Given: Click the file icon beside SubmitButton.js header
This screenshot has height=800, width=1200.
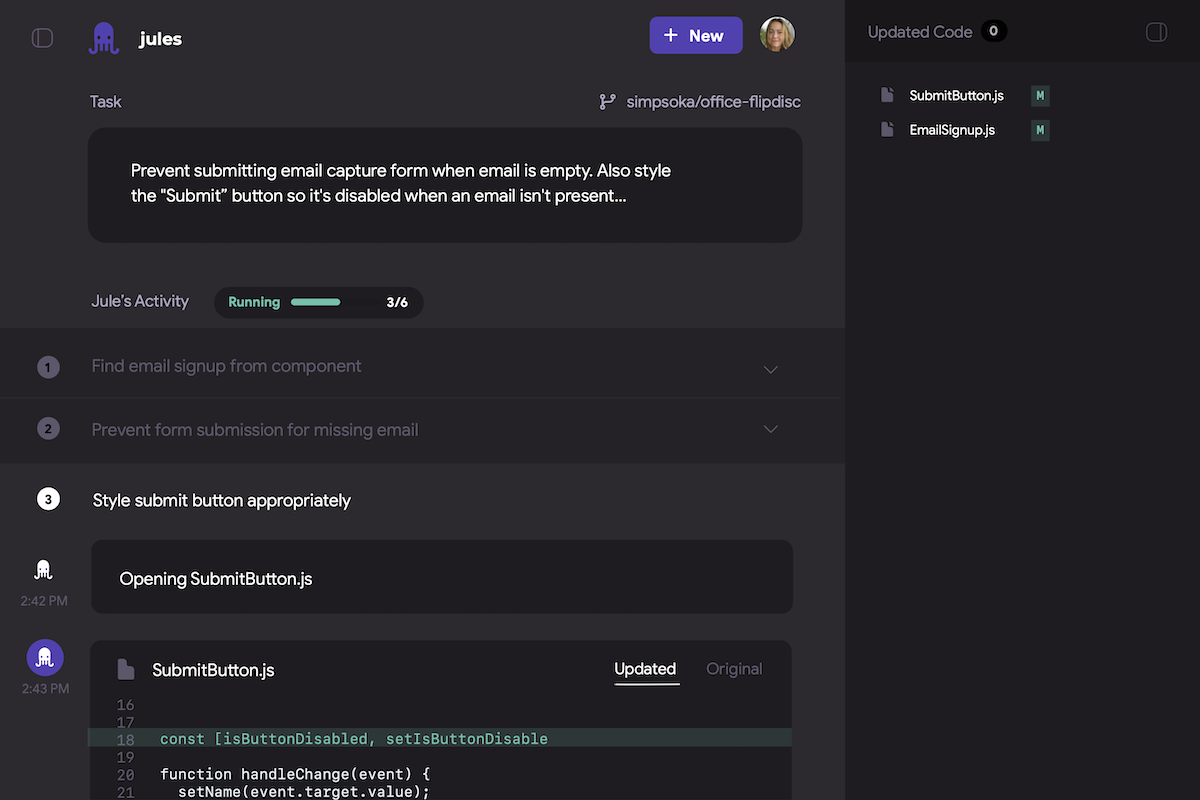Looking at the screenshot, I should (126, 670).
